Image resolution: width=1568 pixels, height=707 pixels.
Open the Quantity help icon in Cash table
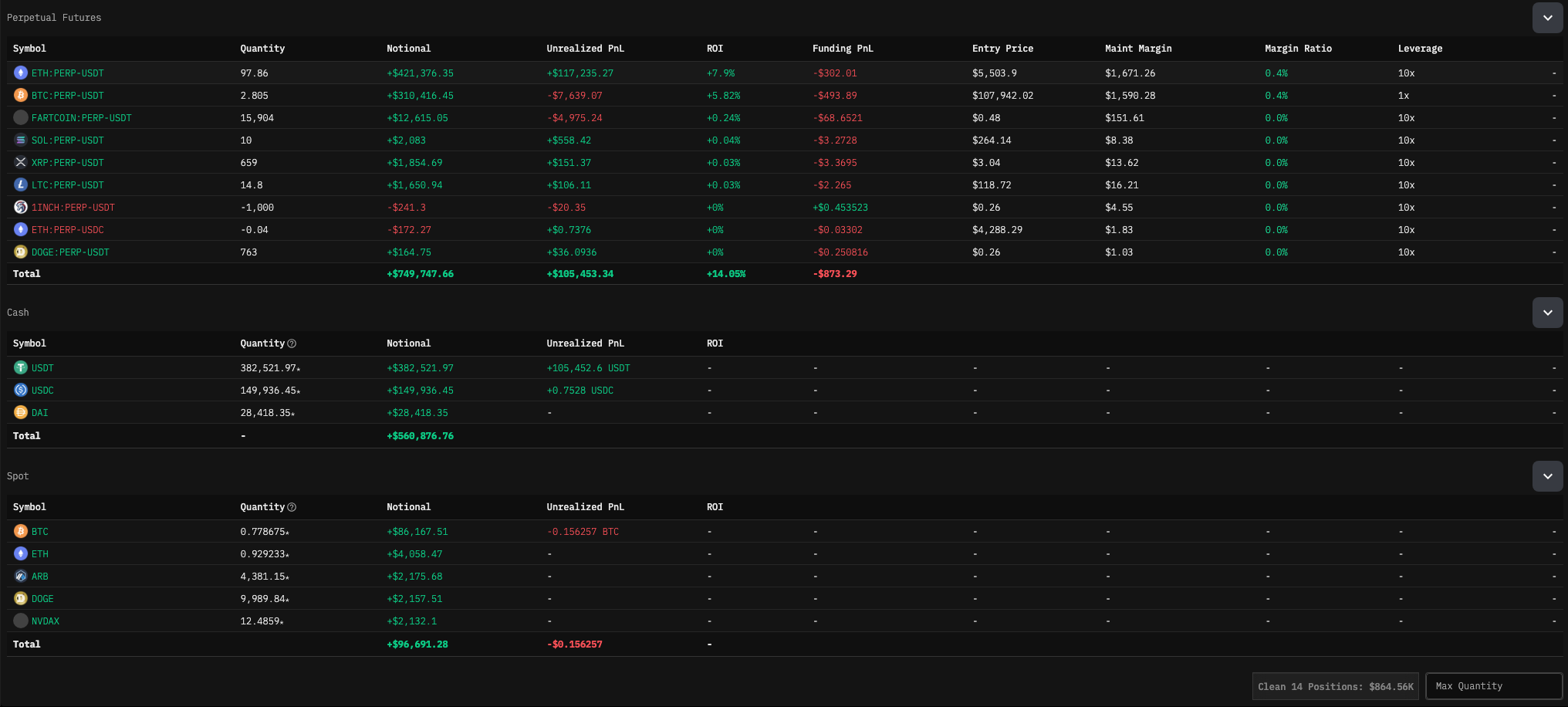292,343
